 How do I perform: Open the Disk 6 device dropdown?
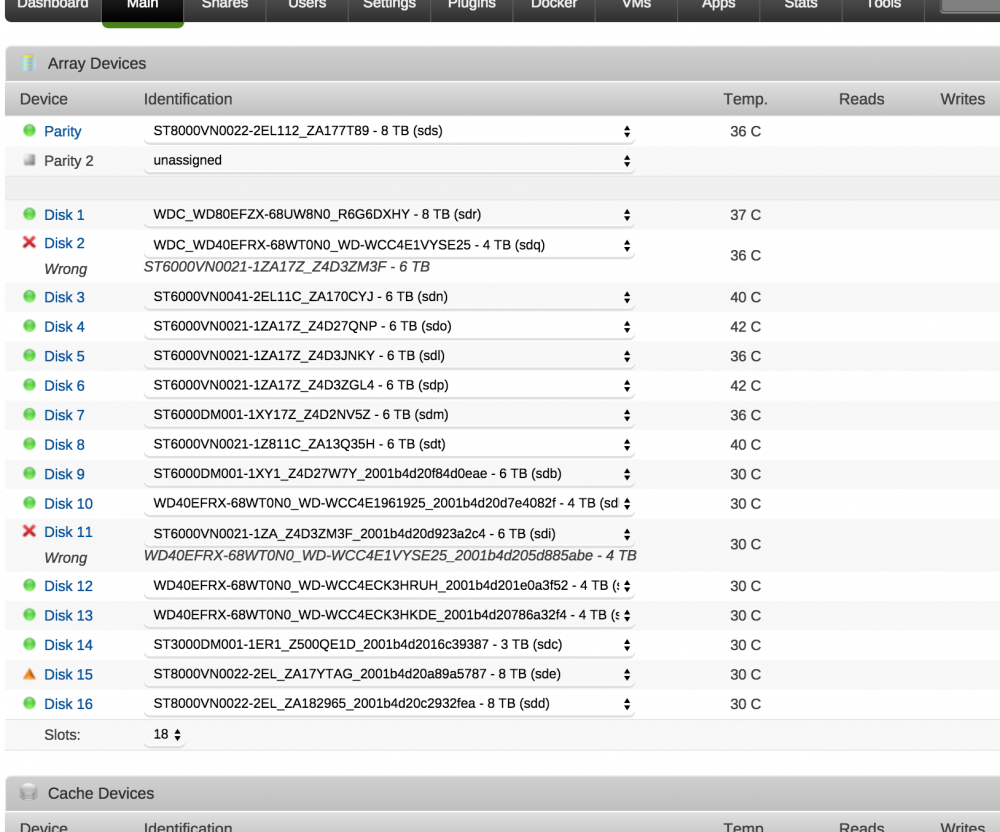[x=389, y=386]
